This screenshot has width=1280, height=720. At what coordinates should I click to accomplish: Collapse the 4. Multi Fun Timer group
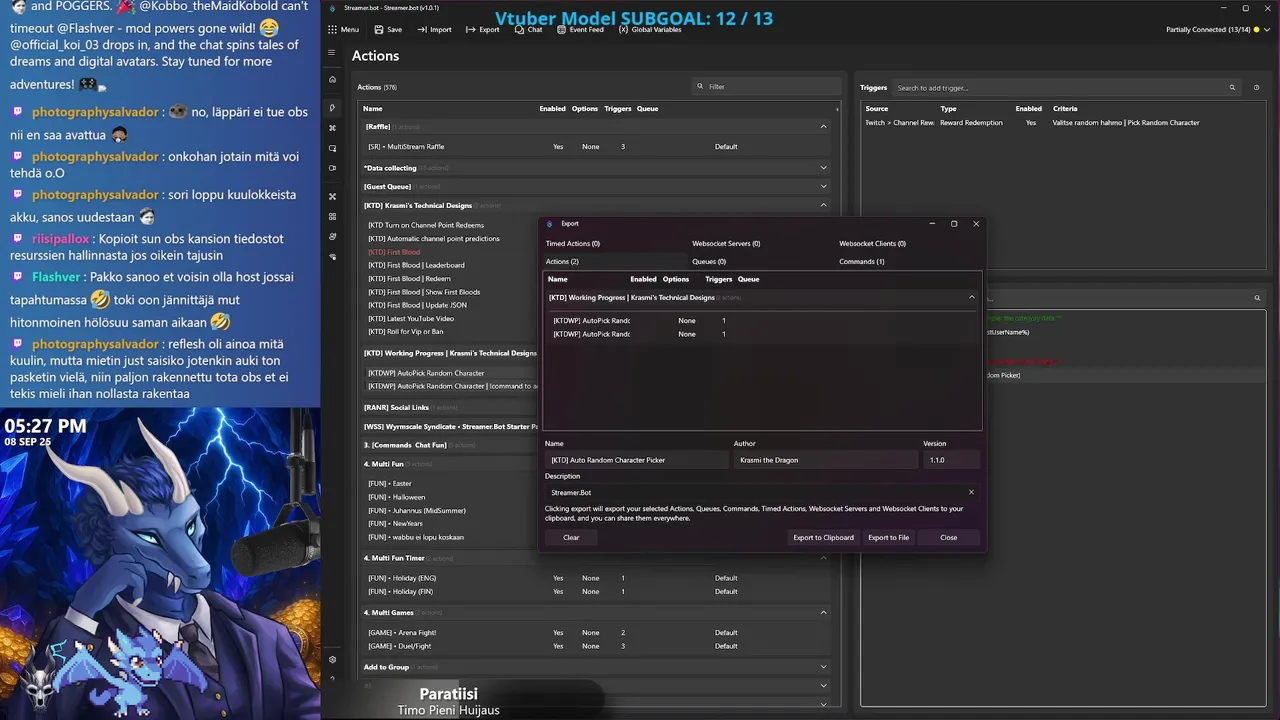[x=824, y=558]
